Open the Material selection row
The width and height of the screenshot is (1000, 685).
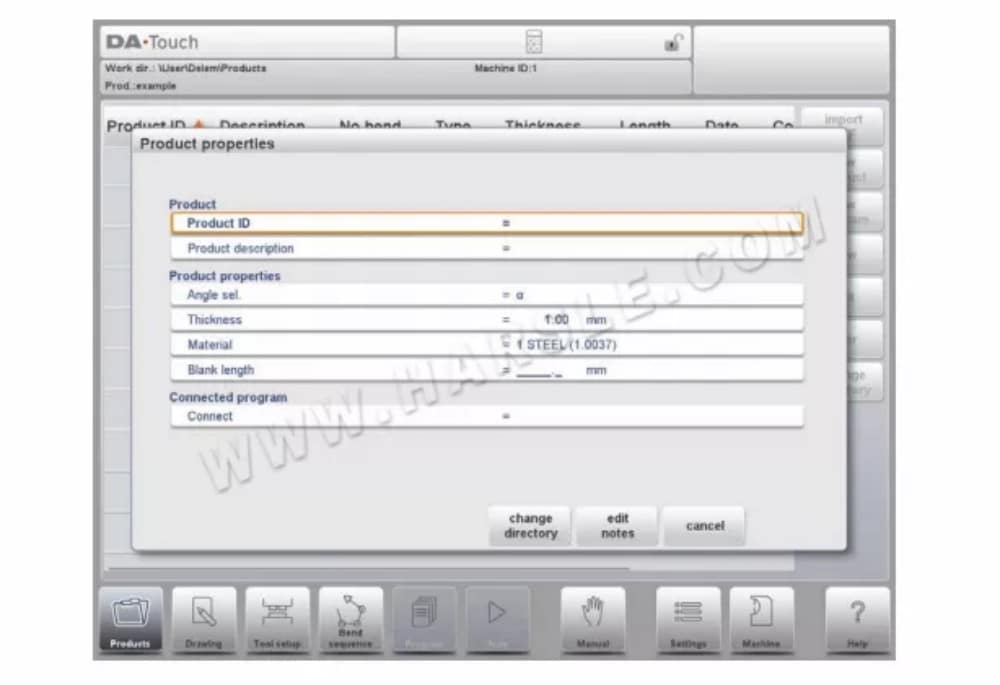(x=487, y=345)
